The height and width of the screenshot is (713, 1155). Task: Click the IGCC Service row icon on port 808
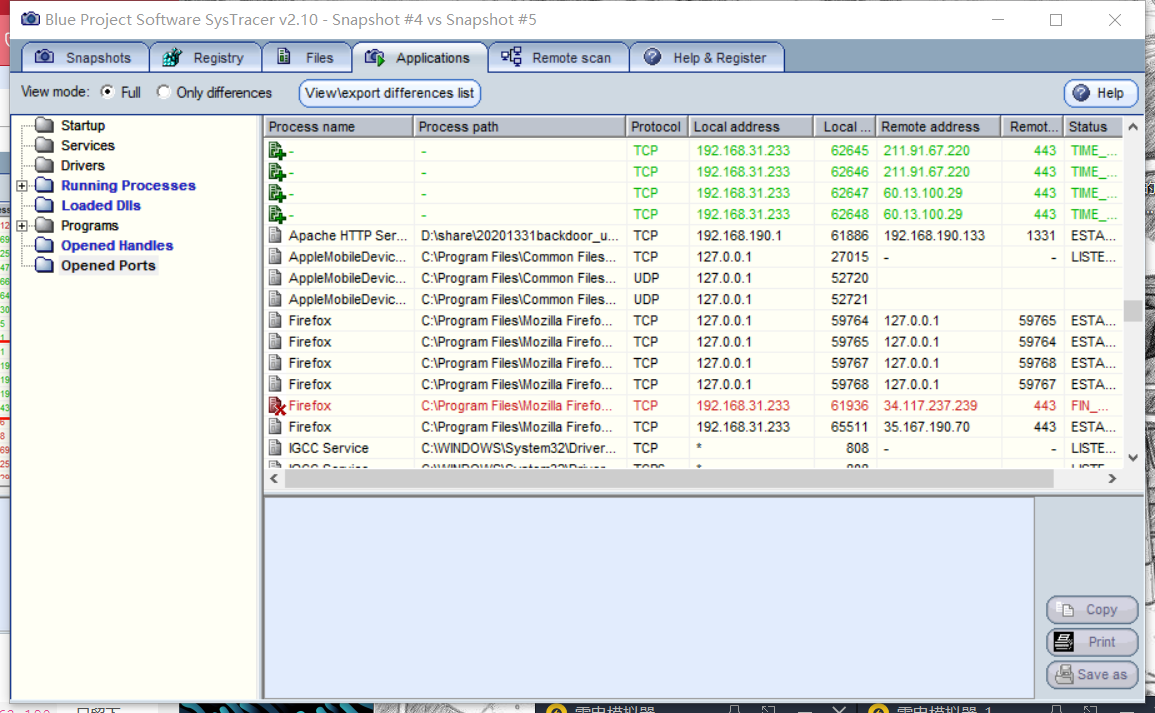pos(275,448)
